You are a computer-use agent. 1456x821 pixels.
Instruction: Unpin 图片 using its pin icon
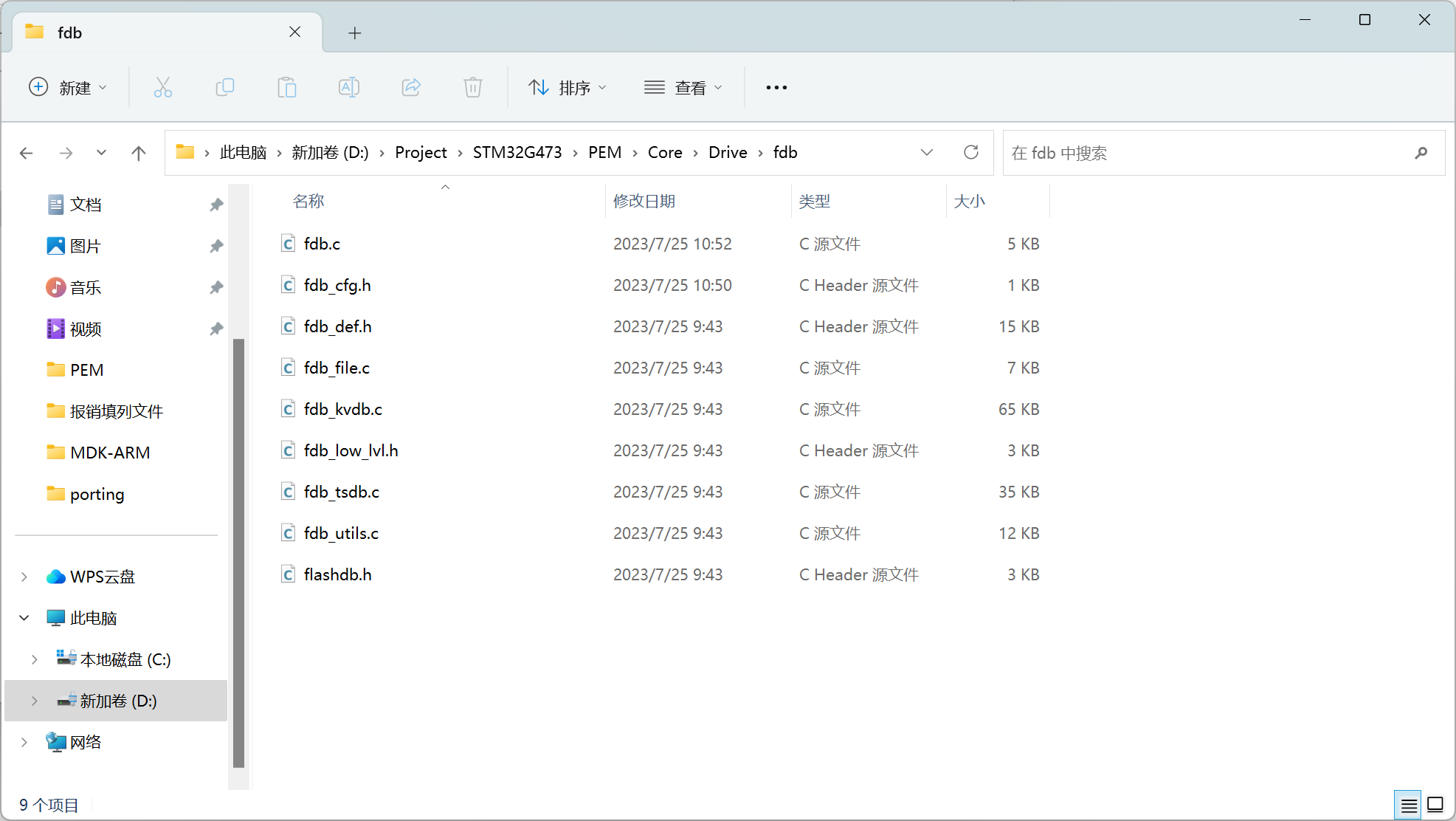216,246
